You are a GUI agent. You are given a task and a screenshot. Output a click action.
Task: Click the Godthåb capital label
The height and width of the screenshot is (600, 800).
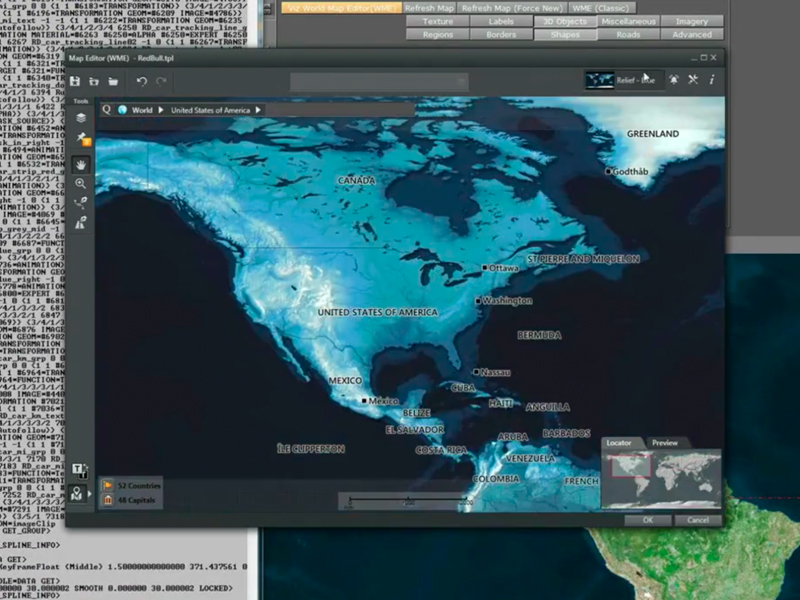pos(630,171)
